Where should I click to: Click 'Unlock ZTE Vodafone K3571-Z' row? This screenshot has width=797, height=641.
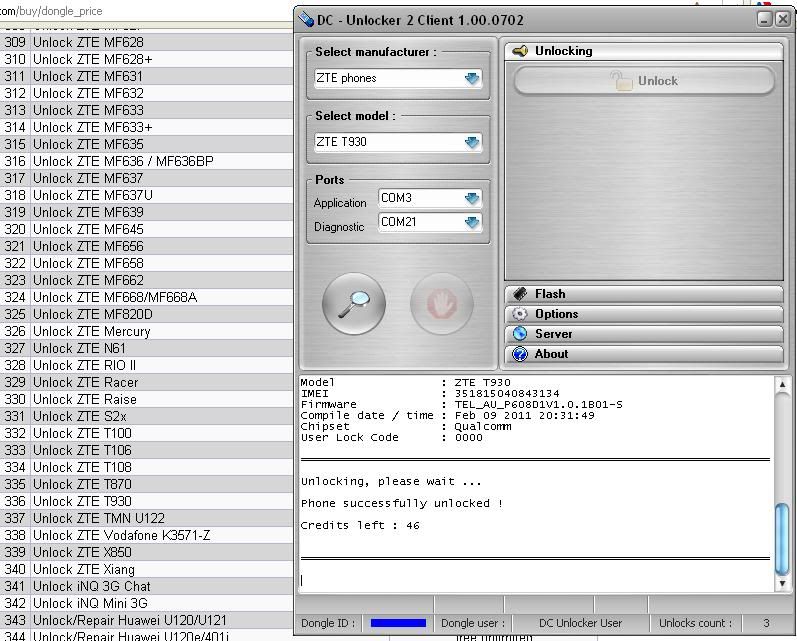146,535
